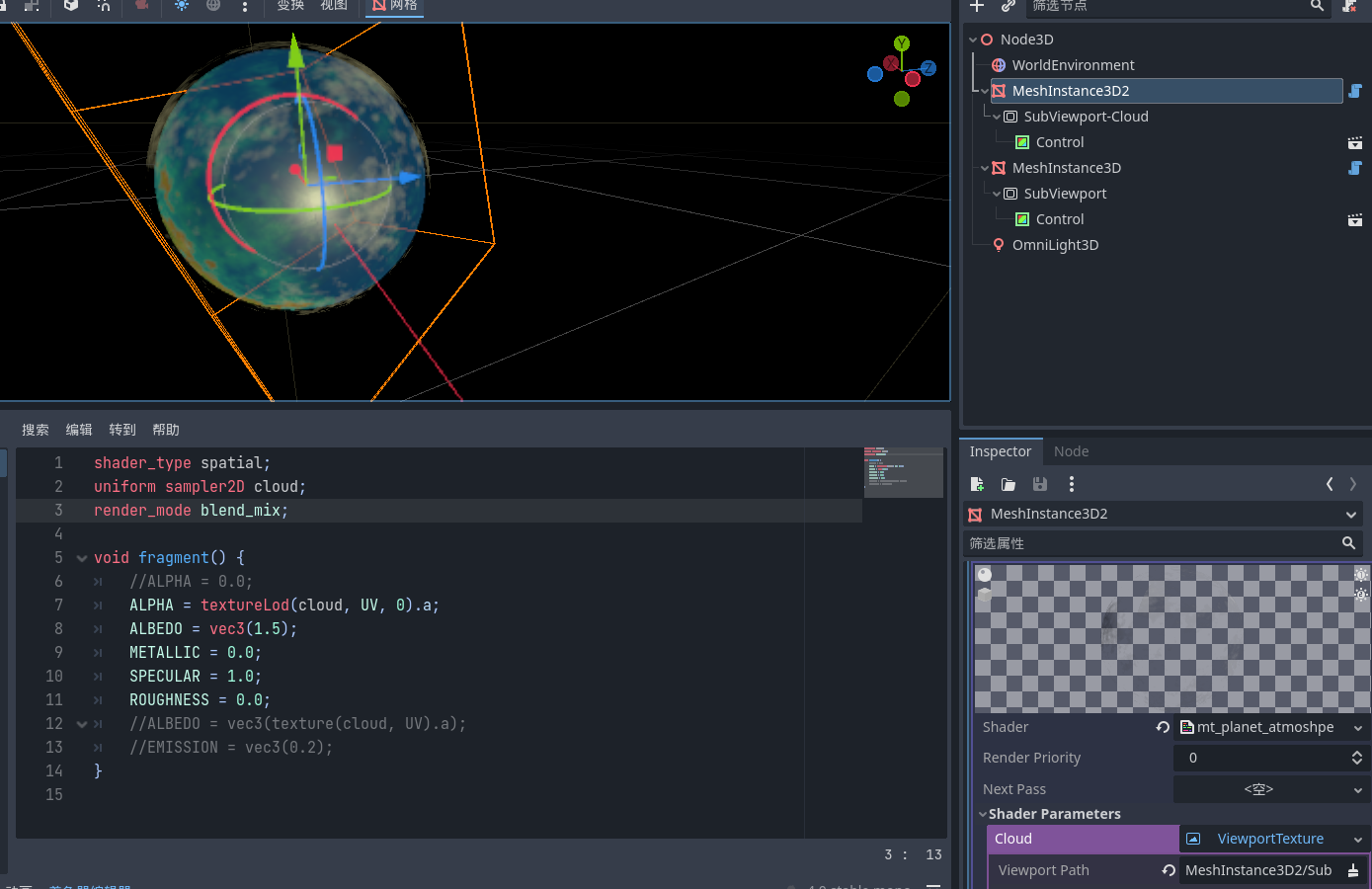The width and height of the screenshot is (1372, 889).
Task: Open the script attached to MeshInstance3D2
Action: pyautogui.click(x=1355, y=90)
